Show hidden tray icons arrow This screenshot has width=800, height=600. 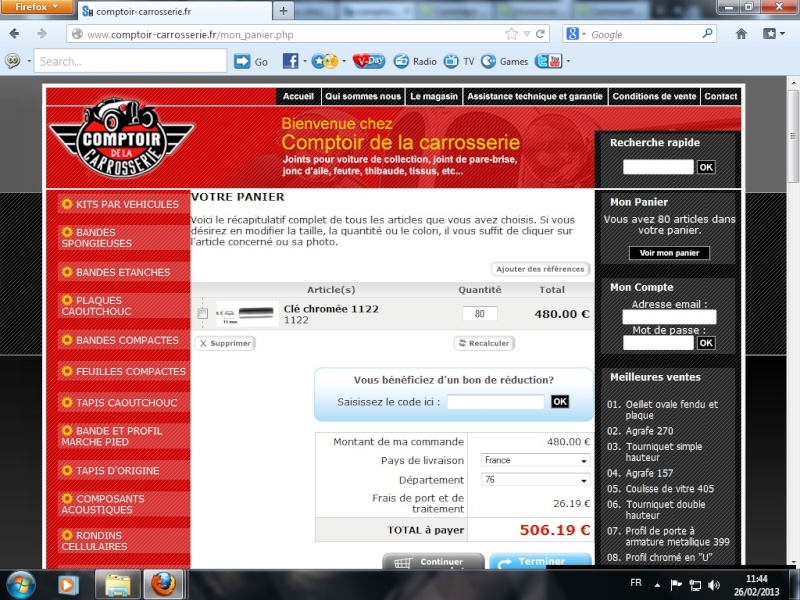[657, 585]
